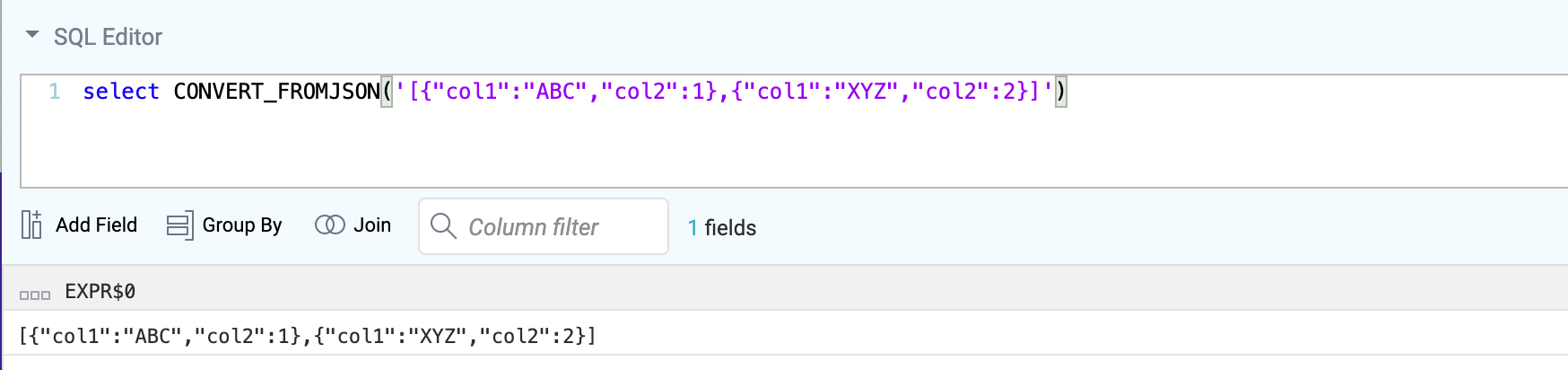Click the SQL Editor heading label
Image resolution: width=1568 pixels, height=370 pixels.
click(108, 37)
